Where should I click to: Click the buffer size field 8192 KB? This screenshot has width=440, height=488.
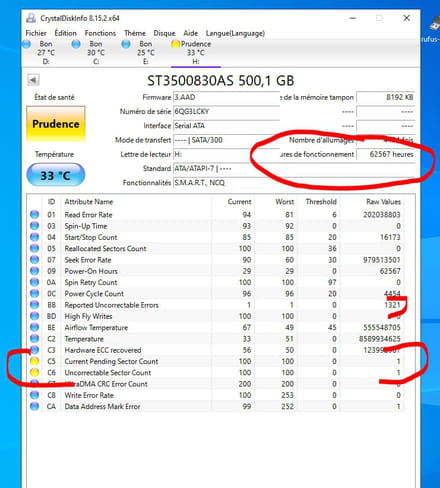click(386, 97)
